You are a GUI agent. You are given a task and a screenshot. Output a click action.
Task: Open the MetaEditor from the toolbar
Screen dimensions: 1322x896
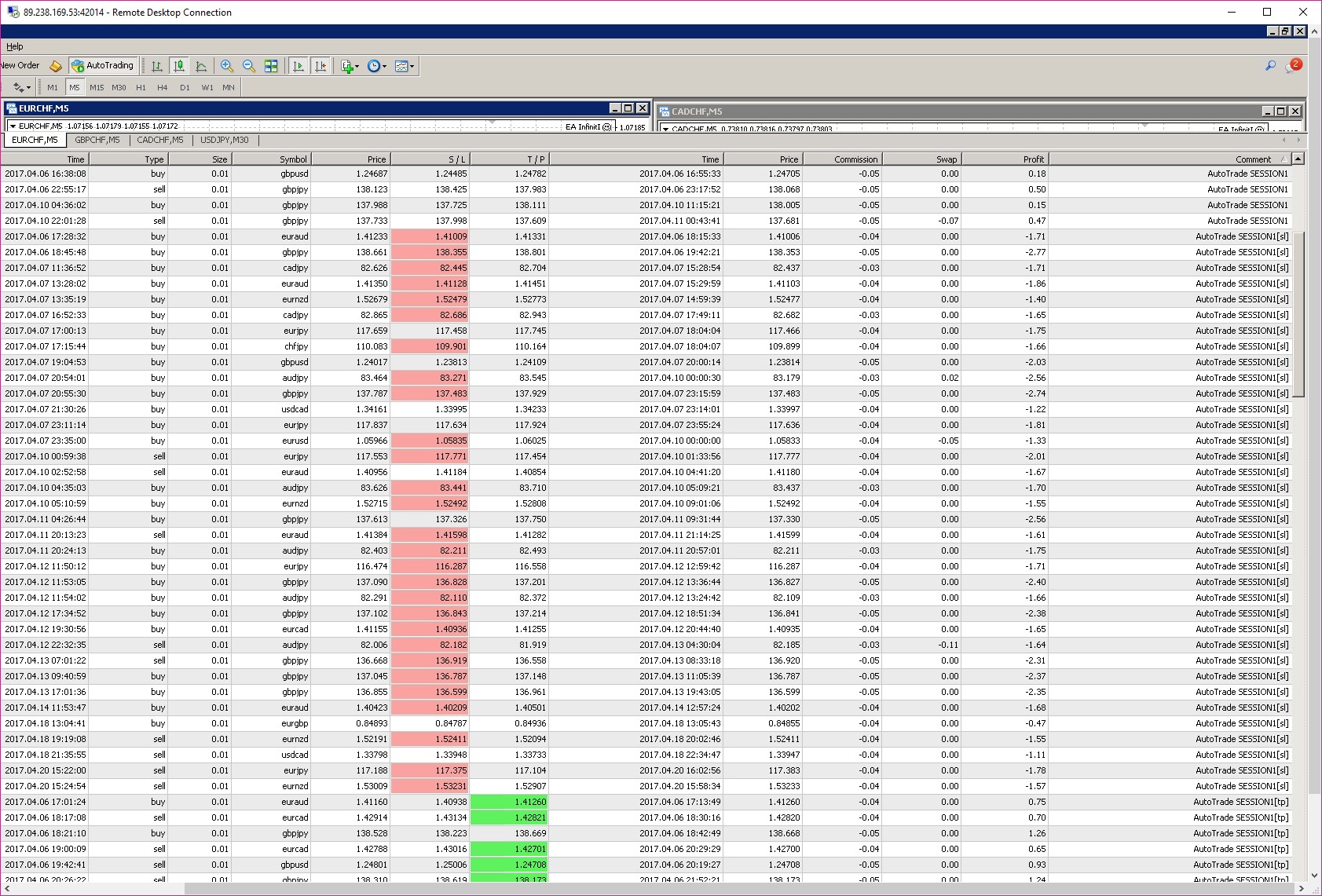[56, 66]
